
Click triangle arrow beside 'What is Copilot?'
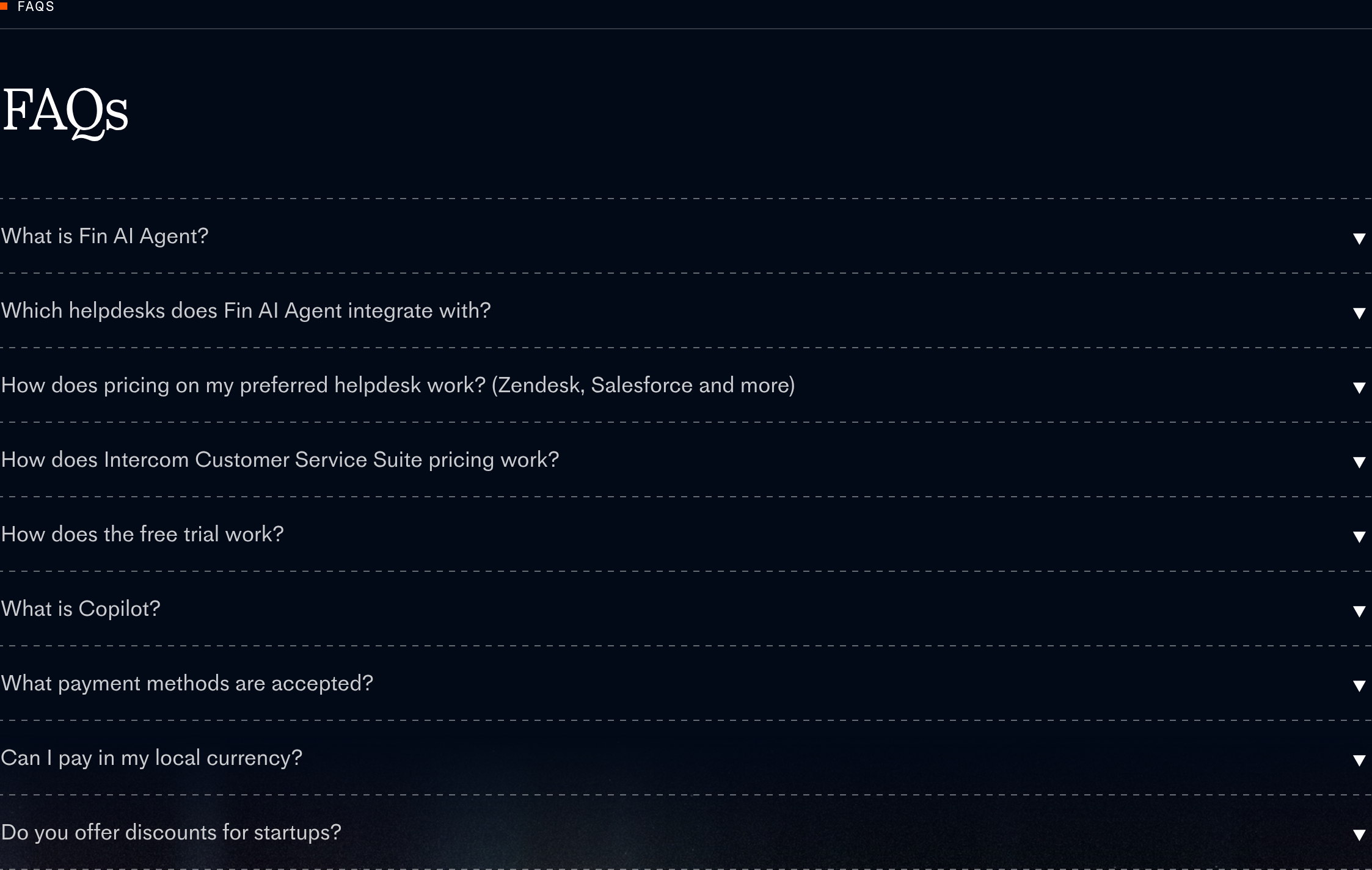[x=1359, y=611]
